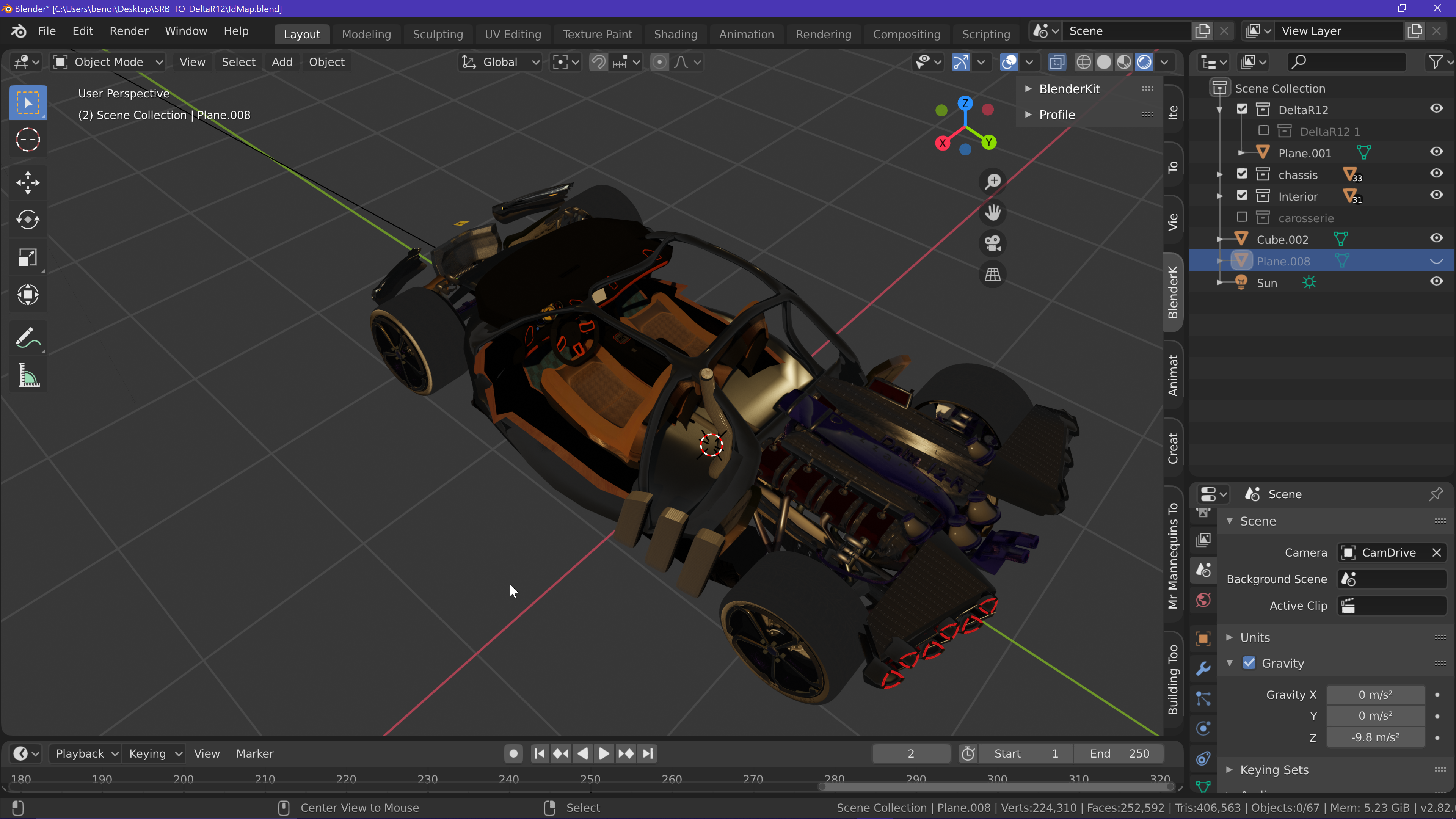Screen dimensions: 1456x819
Task: Activate the Rotate tool
Action: point(28,220)
